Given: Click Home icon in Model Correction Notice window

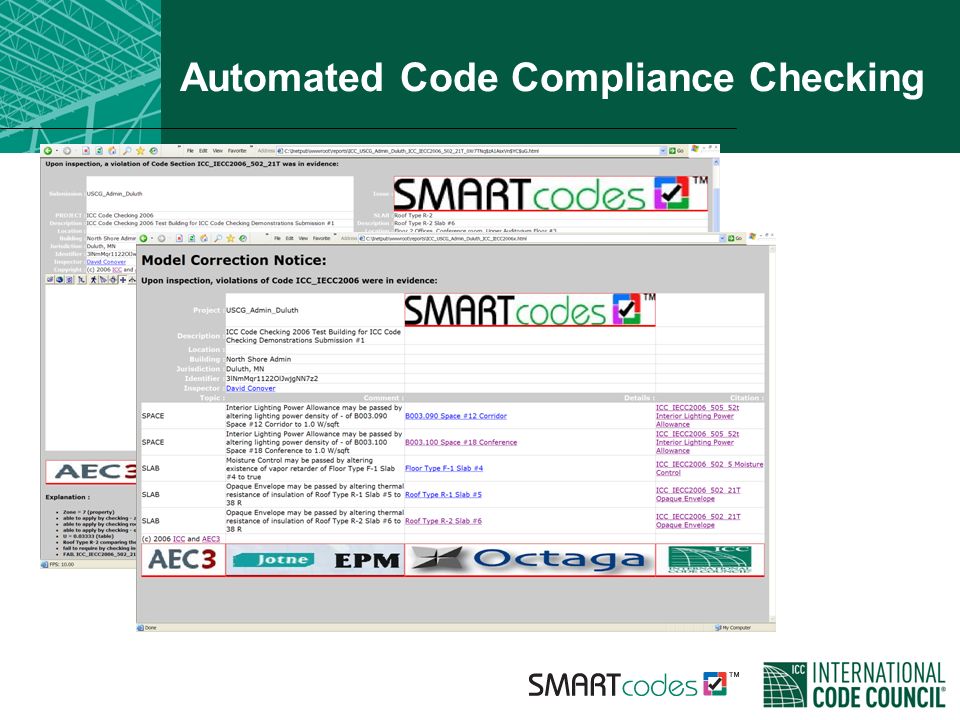Looking at the screenshot, I should (x=204, y=238).
